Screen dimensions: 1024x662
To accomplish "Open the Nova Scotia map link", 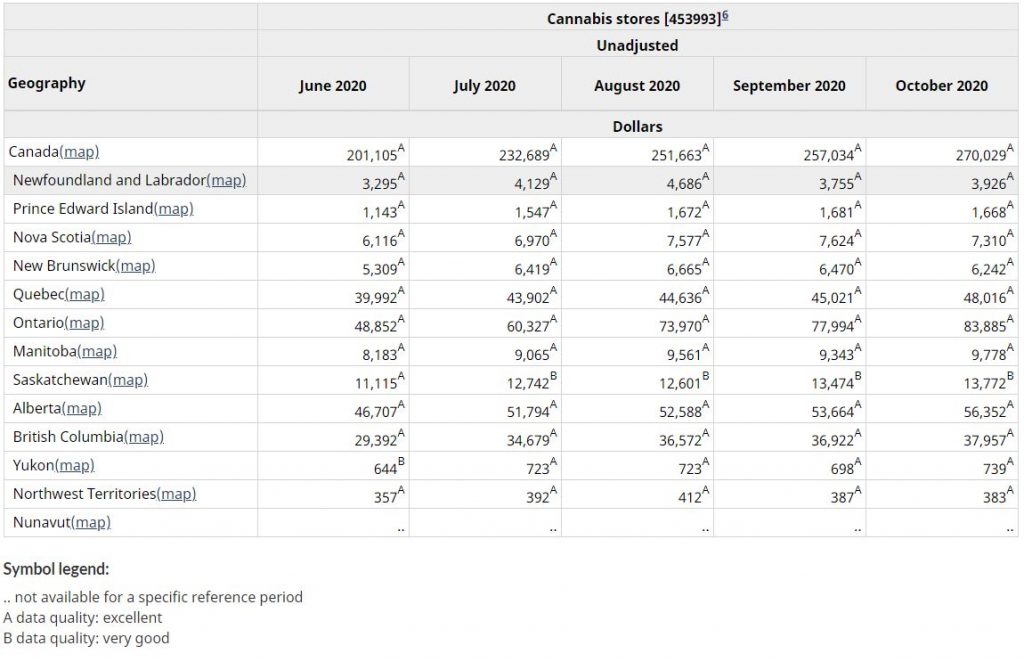I will (x=112, y=237).
